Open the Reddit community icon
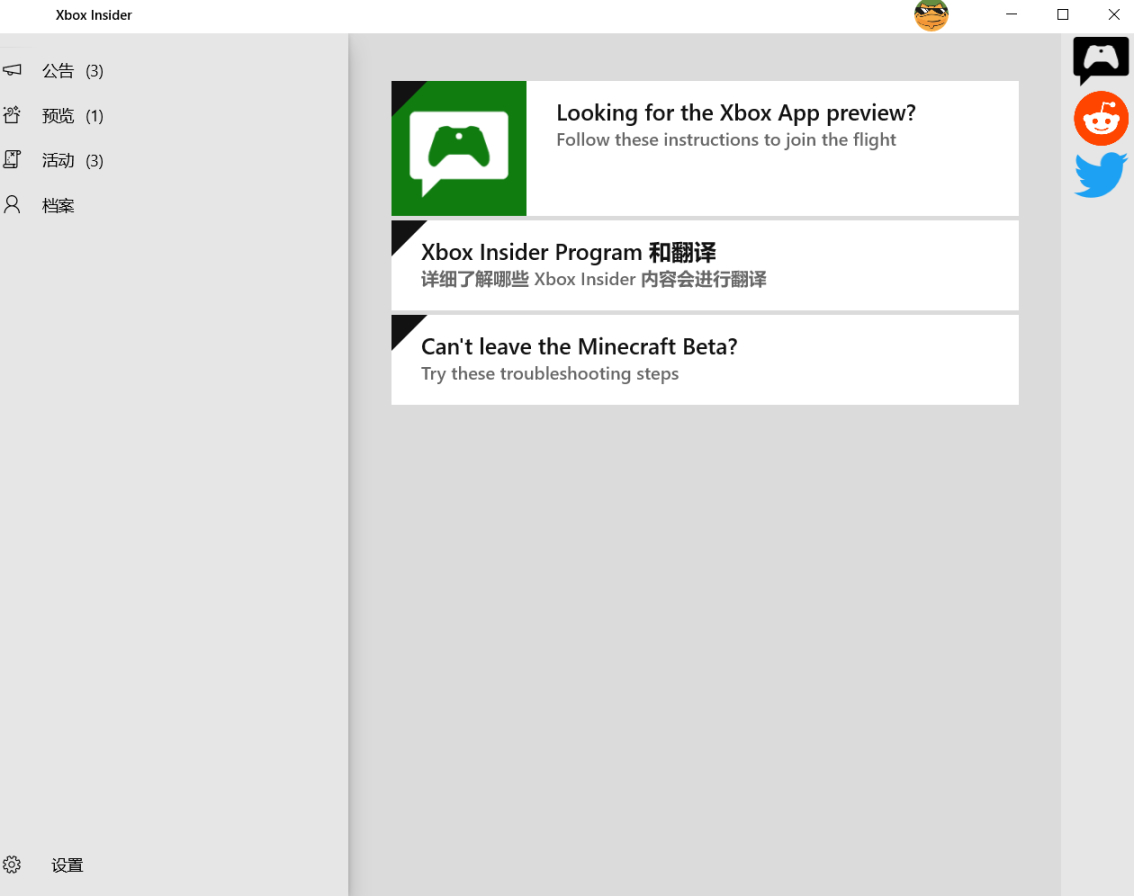This screenshot has width=1134, height=896. coord(1101,119)
